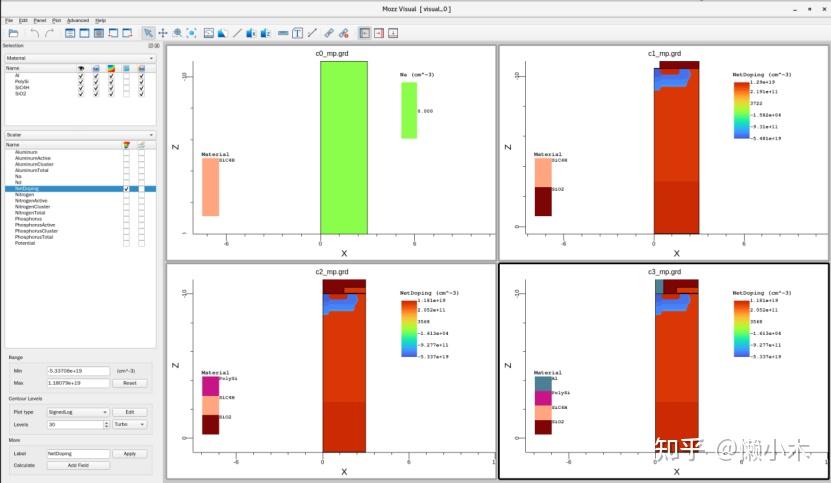Image resolution: width=831 pixels, height=483 pixels.
Task: Click the Reset range button
Action: pyautogui.click(x=130, y=383)
